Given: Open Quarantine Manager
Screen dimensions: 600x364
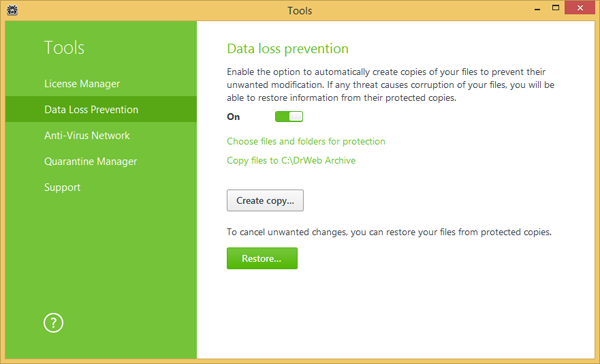Looking at the screenshot, I should 90,162.
